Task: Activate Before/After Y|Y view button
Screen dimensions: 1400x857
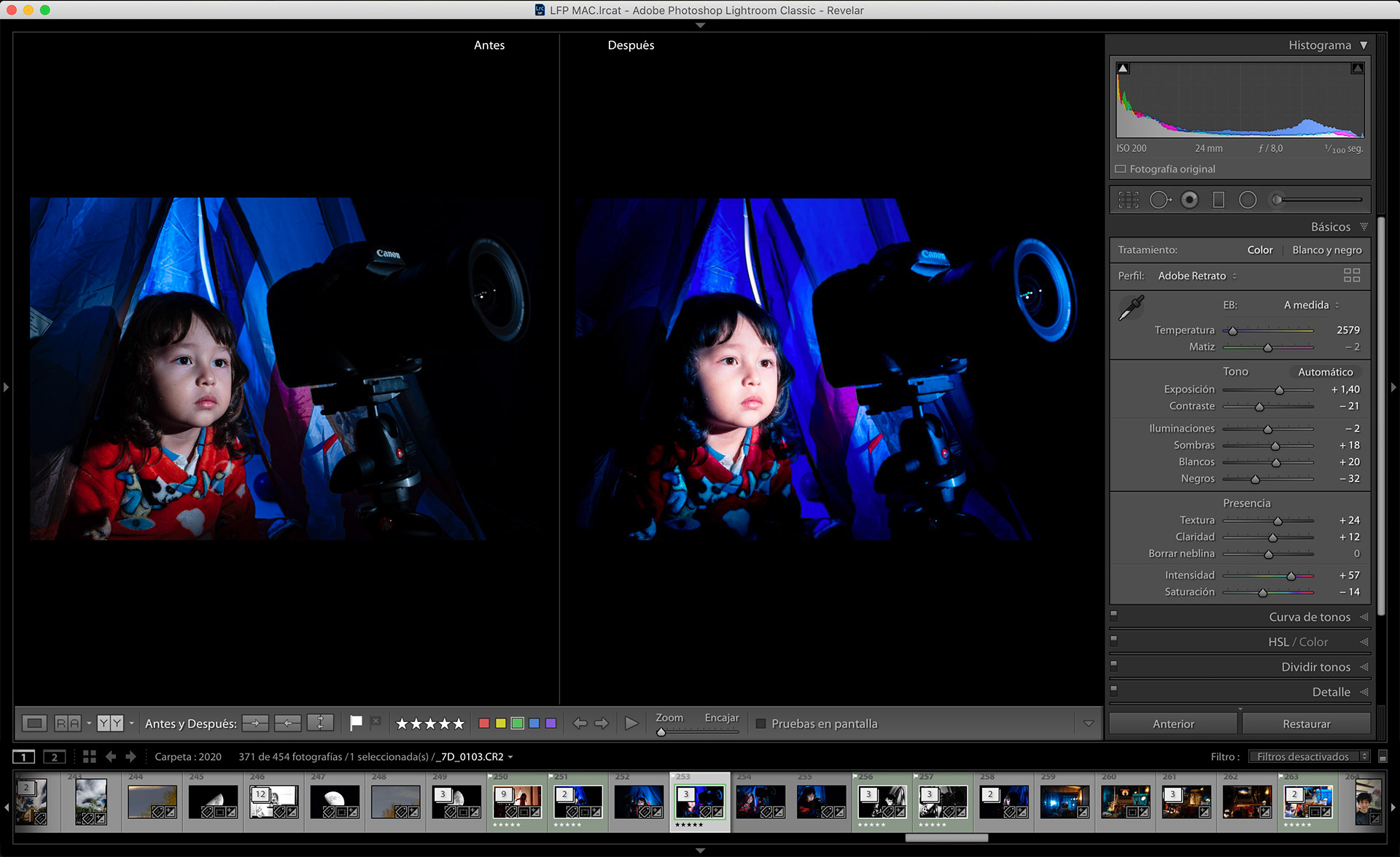Action: pyautogui.click(x=110, y=723)
